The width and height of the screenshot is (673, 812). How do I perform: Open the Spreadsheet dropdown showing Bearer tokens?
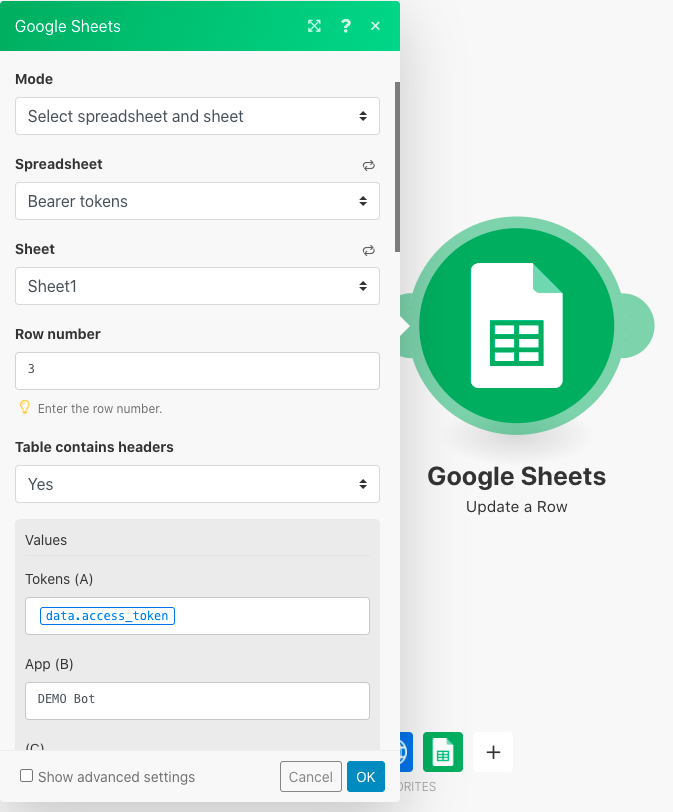click(197, 201)
